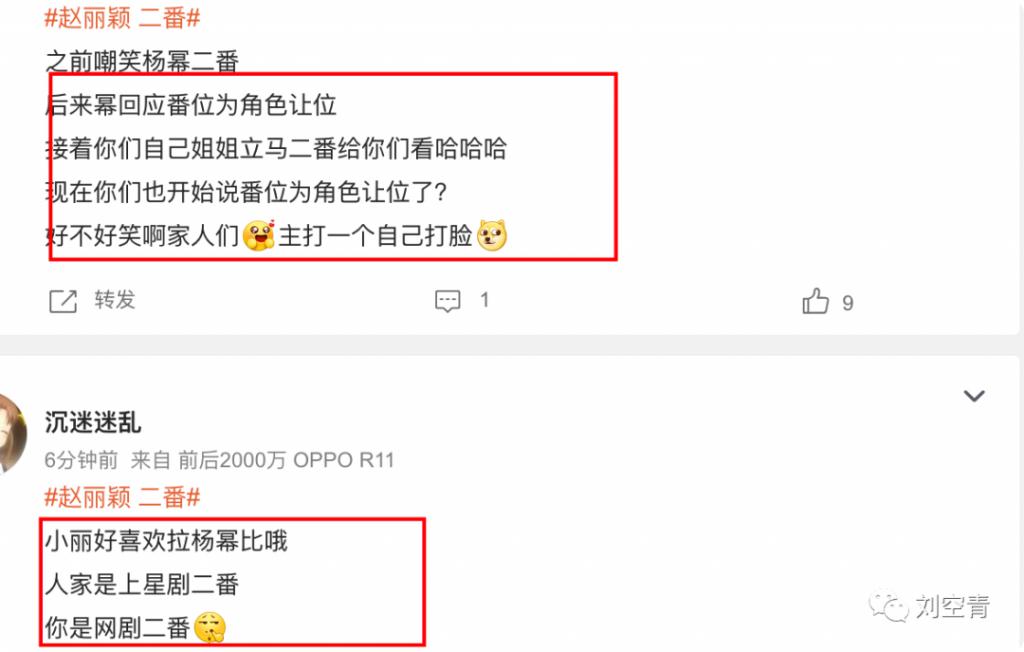Click the doge emoji after 自己打脸
The height and width of the screenshot is (652, 1024).
[492, 235]
